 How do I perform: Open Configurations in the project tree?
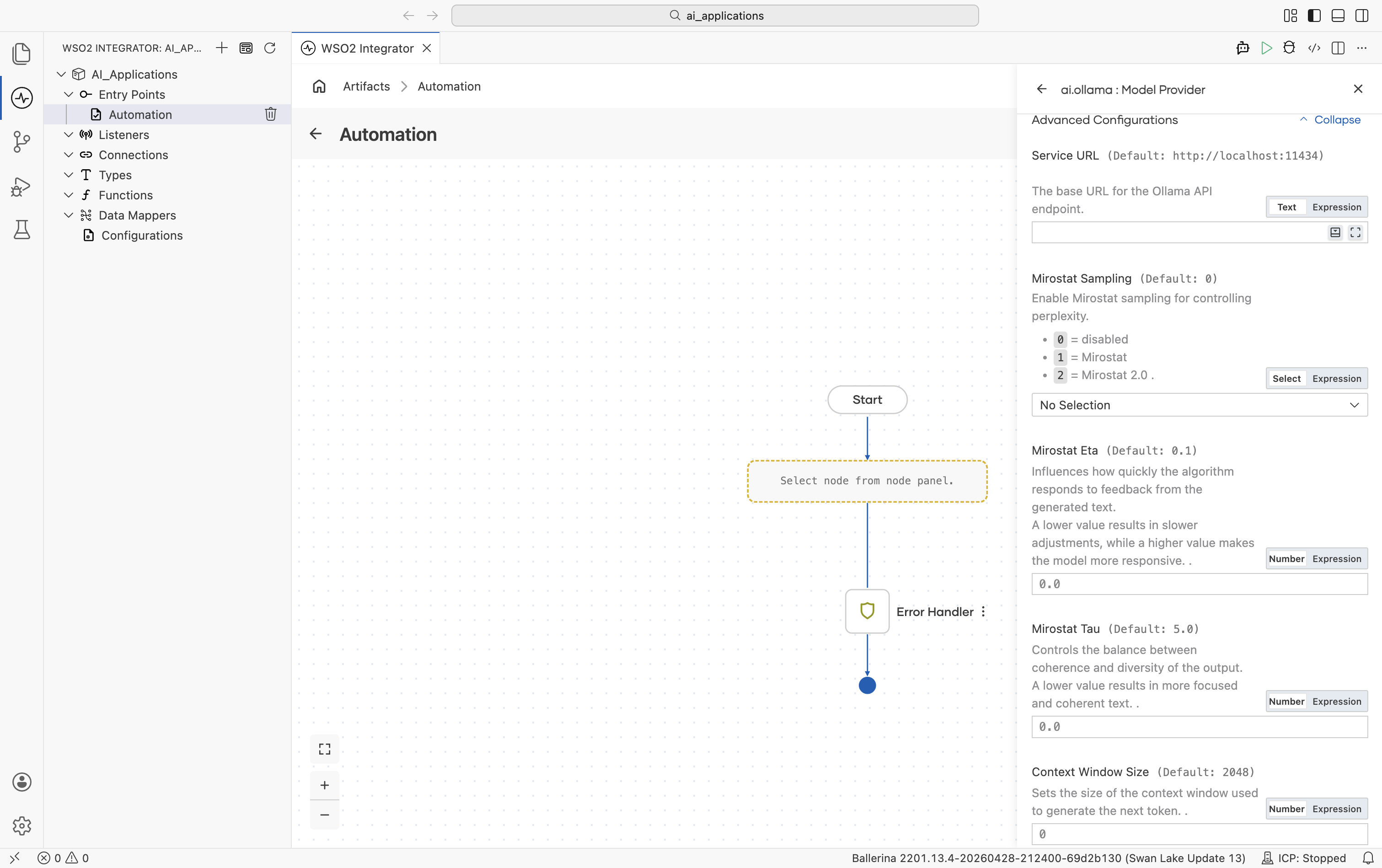(142, 236)
